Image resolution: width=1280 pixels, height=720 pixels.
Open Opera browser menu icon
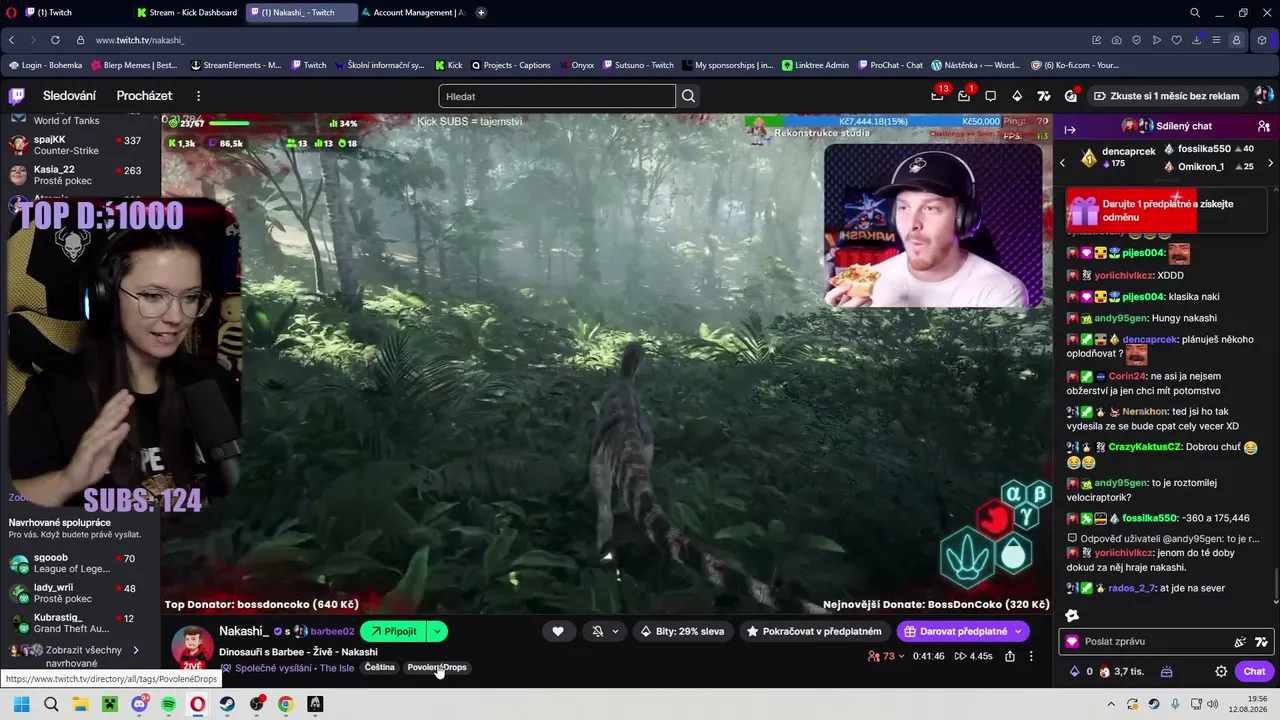(x=11, y=13)
